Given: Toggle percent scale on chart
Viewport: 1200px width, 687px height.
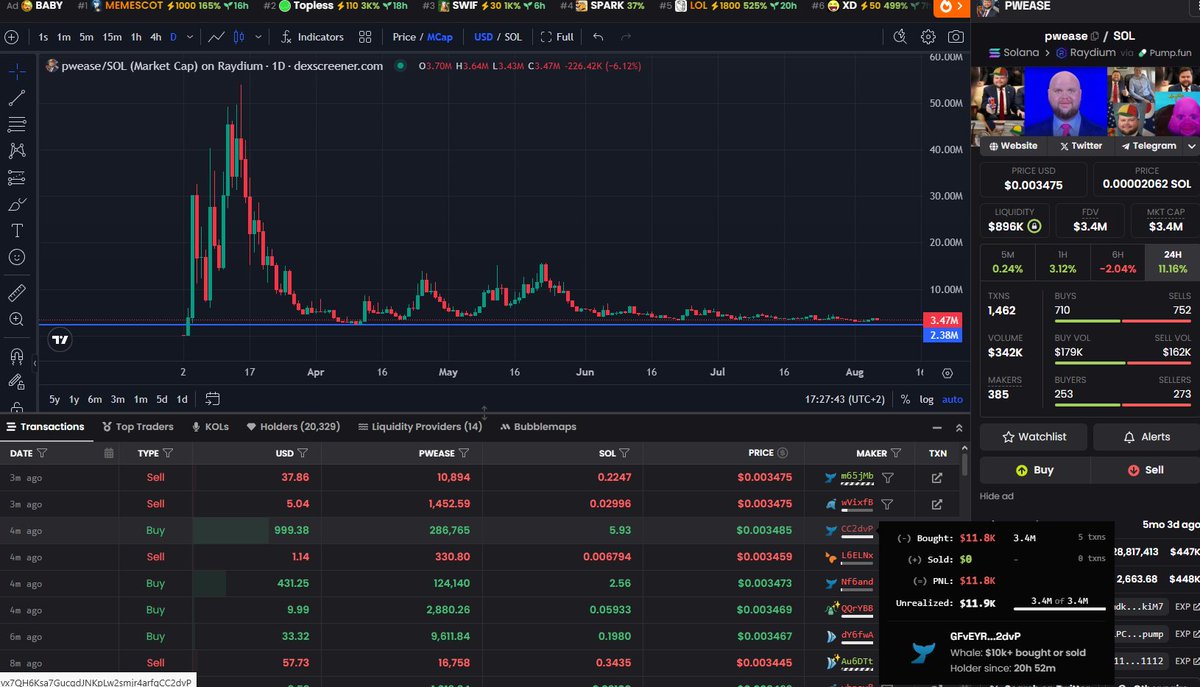Looking at the screenshot, I should (905, 399).
